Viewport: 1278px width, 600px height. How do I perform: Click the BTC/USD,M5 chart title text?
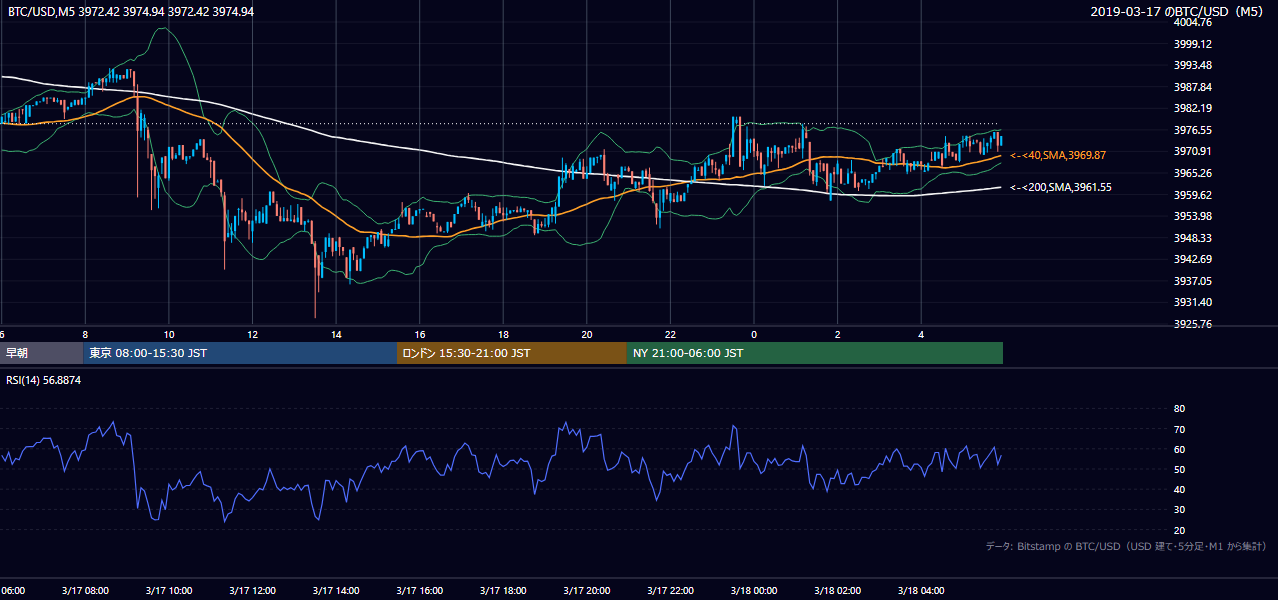click(130, 12)
